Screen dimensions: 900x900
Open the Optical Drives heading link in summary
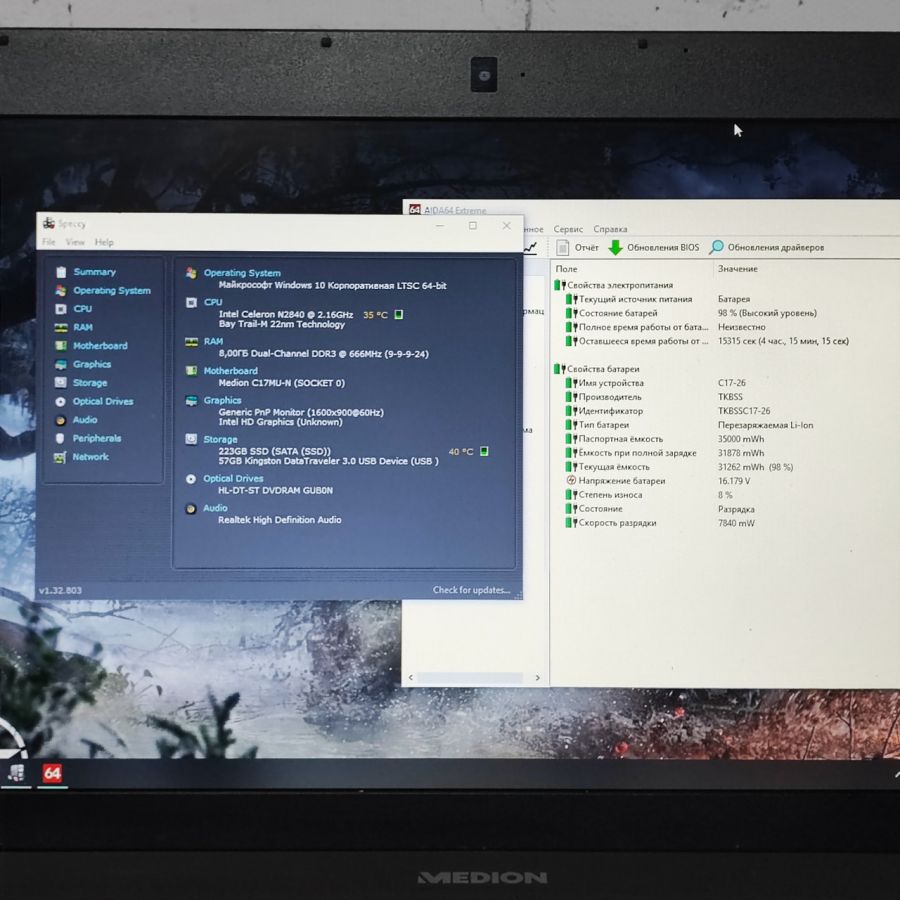click(233, 478)
